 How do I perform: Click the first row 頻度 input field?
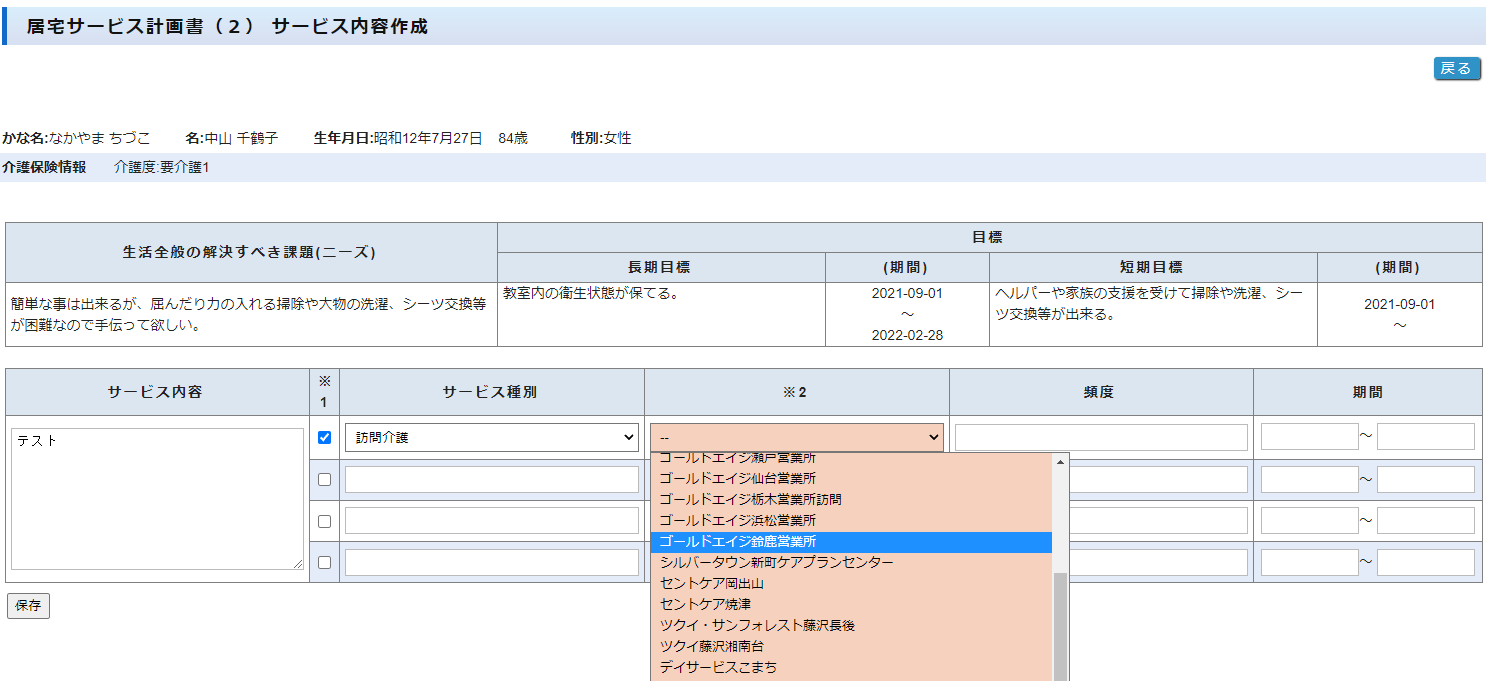(1100, 437)
